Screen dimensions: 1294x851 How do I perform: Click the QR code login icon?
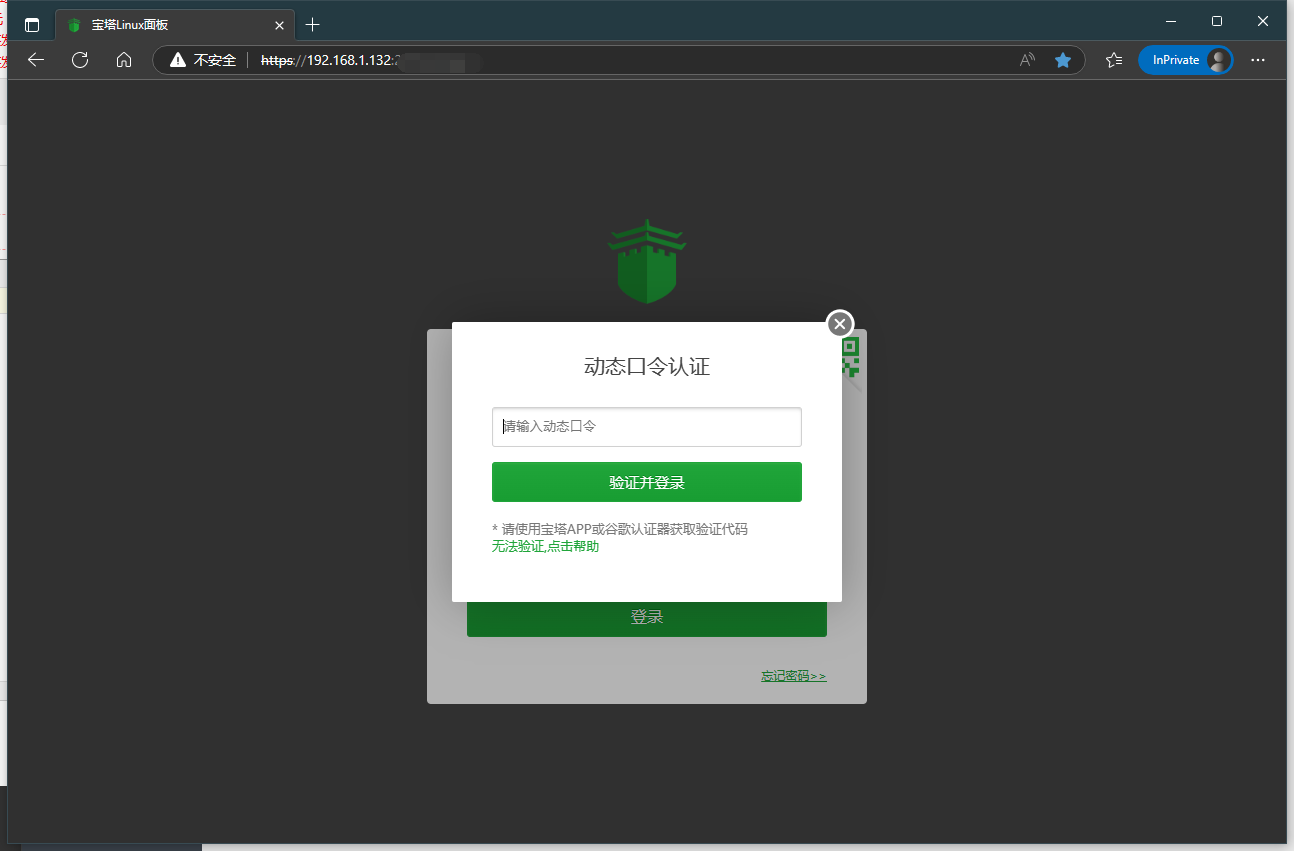click(x=850, y=357)
